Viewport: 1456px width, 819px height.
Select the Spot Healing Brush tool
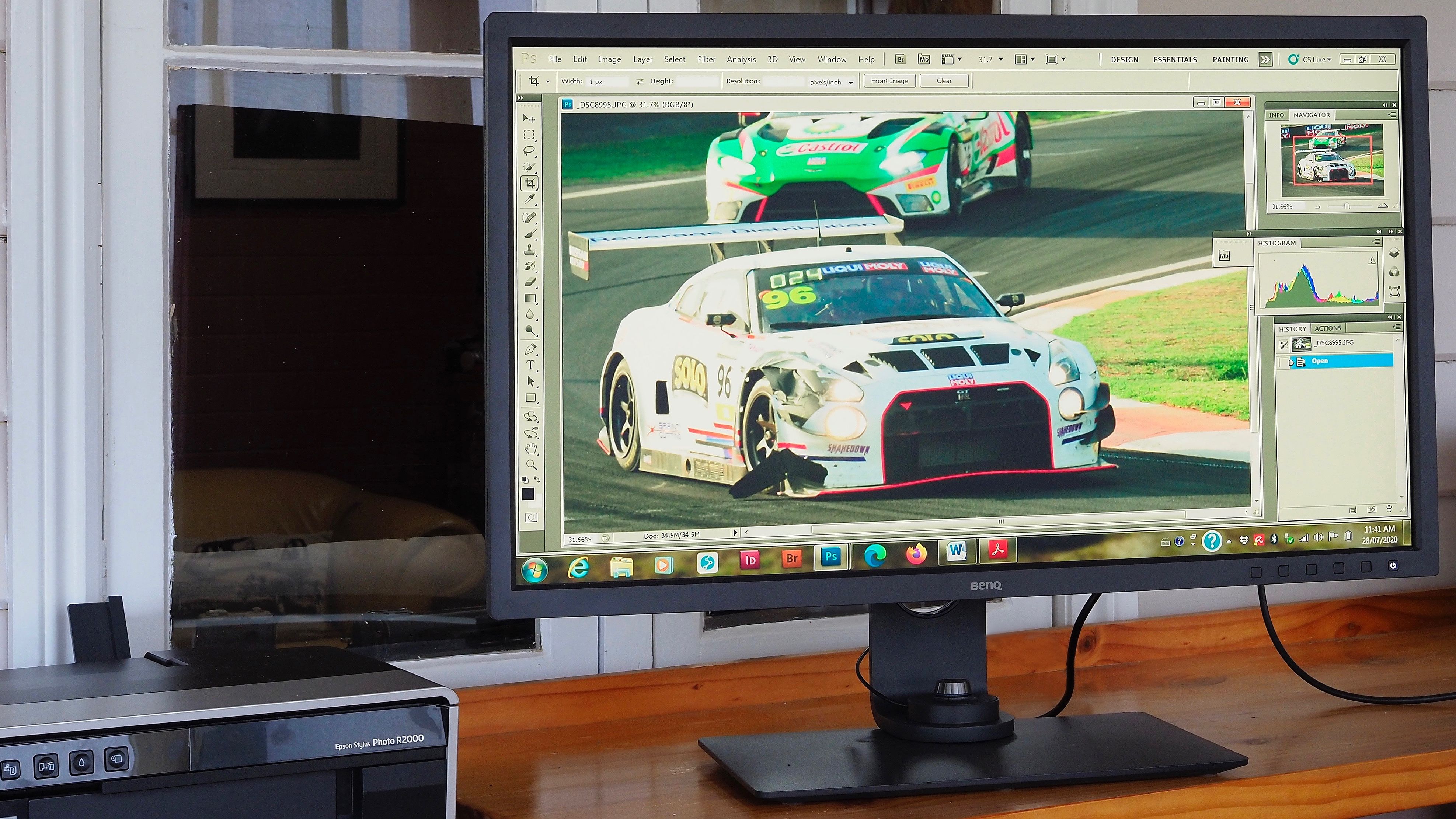click(x=530, y=217)
